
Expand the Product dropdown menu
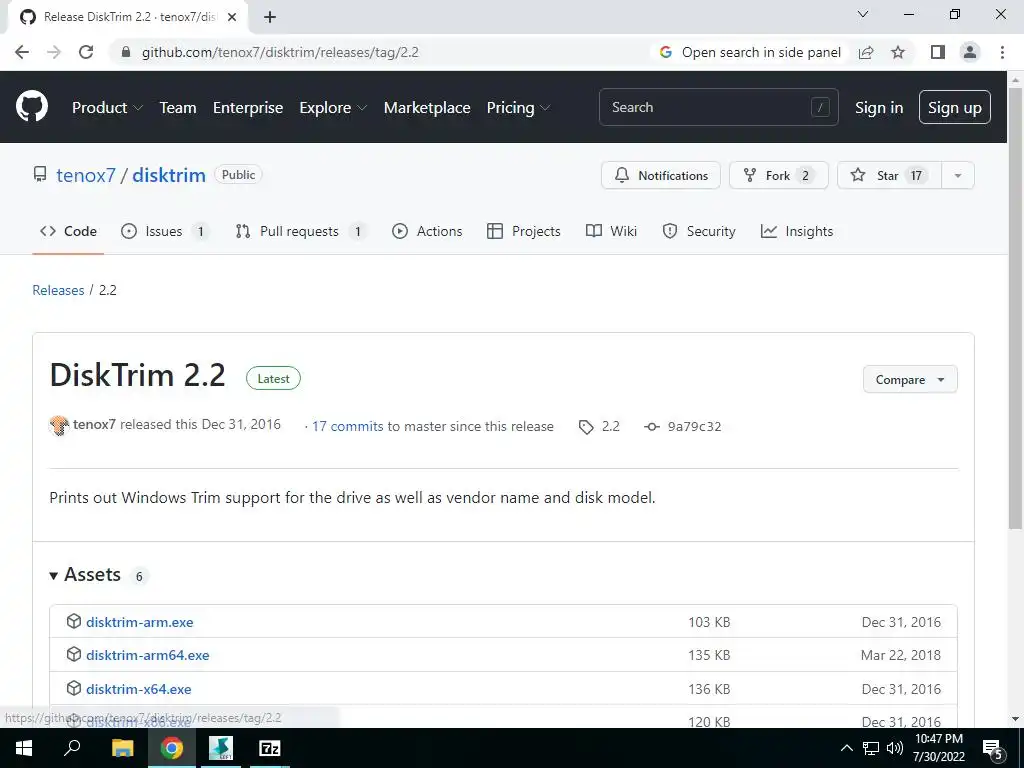tap(107, 108)
